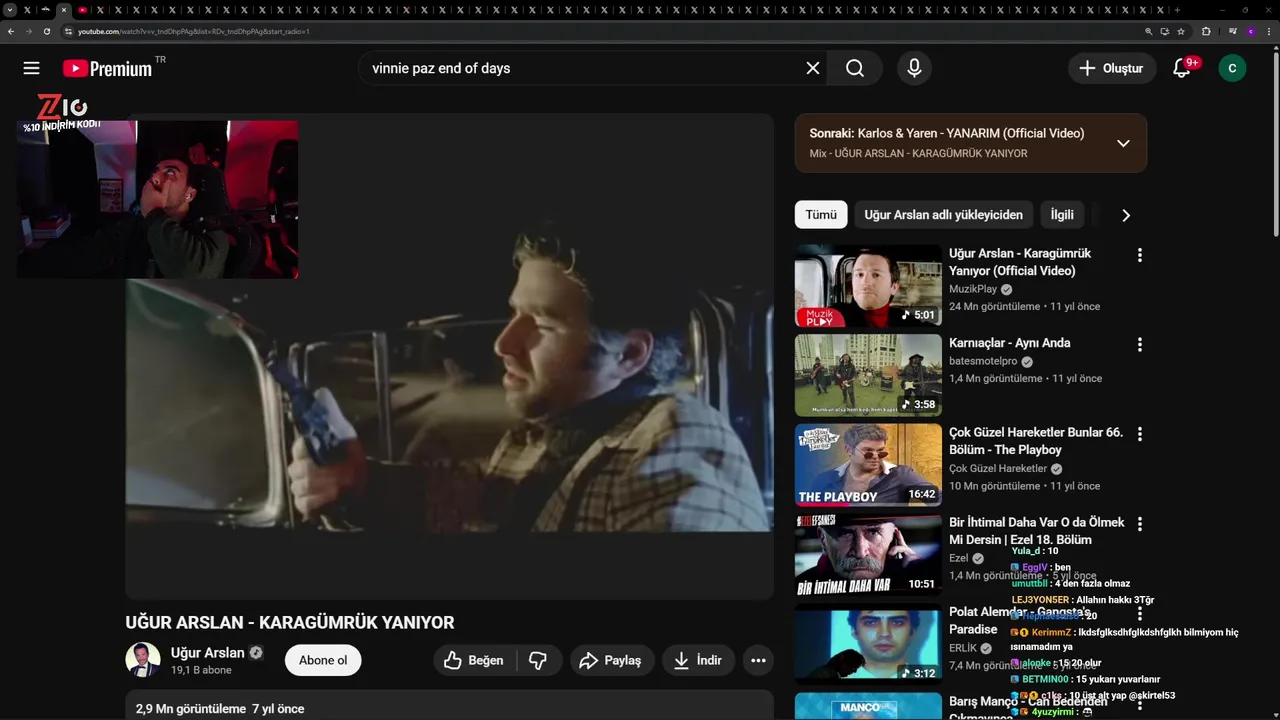Open Chrome three-dot menu

[x=1268, y=31]
